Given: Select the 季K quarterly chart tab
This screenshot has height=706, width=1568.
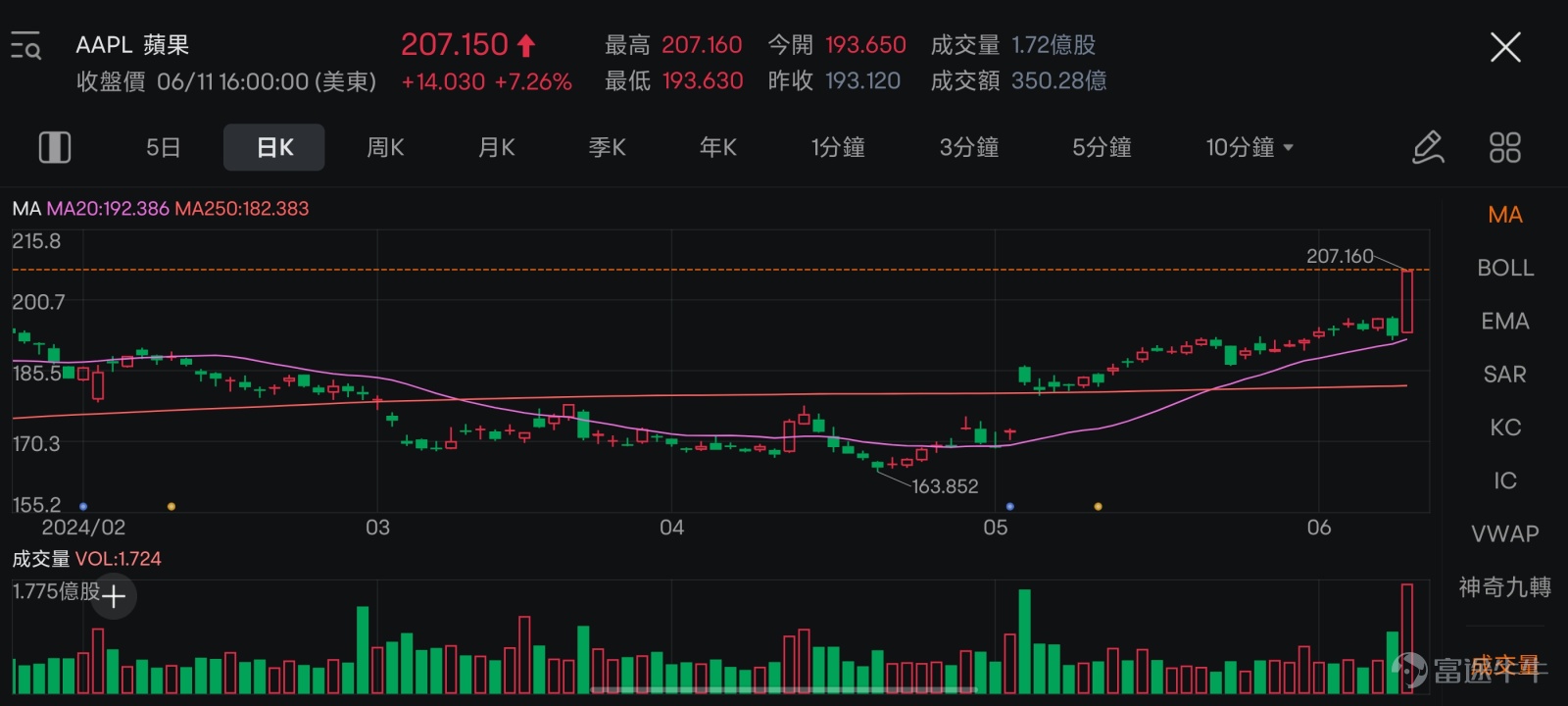Looking at the screenshot, I should (x=607, y=147).
